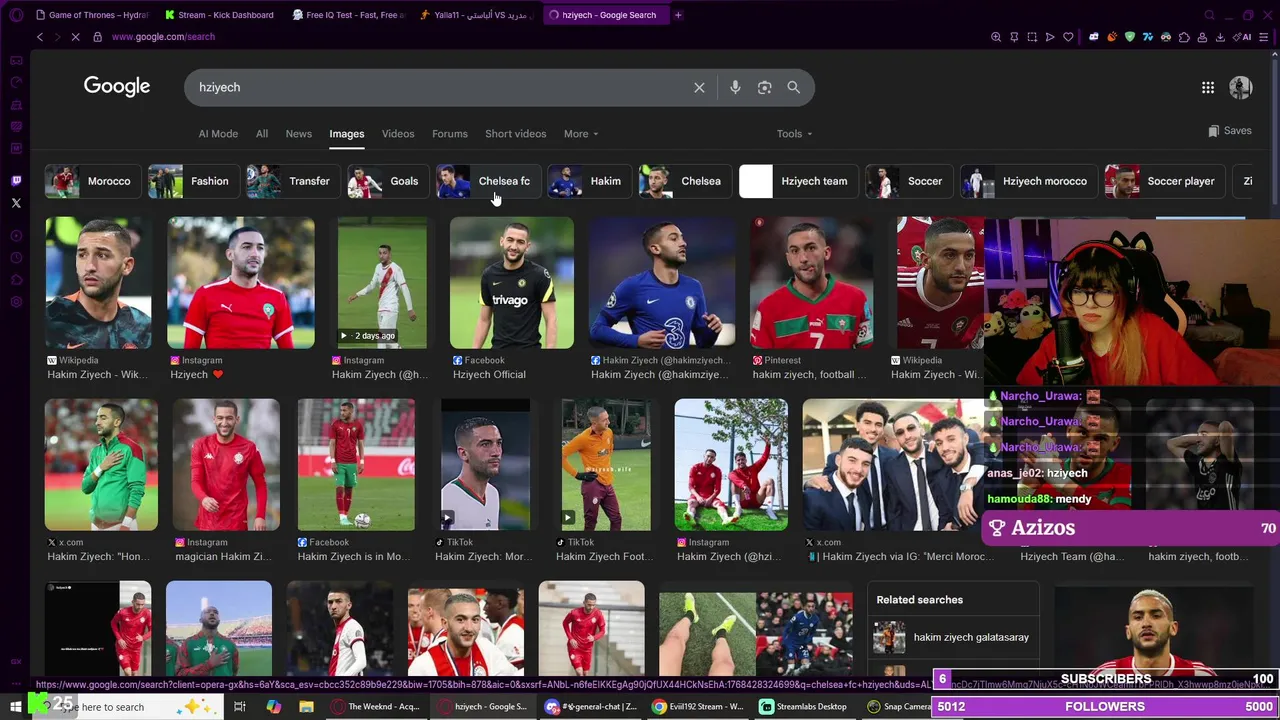Open the extensions puzzle icon
Image resolution: width=1280 pixels, height=720 pixels.
click(1184, 37)
